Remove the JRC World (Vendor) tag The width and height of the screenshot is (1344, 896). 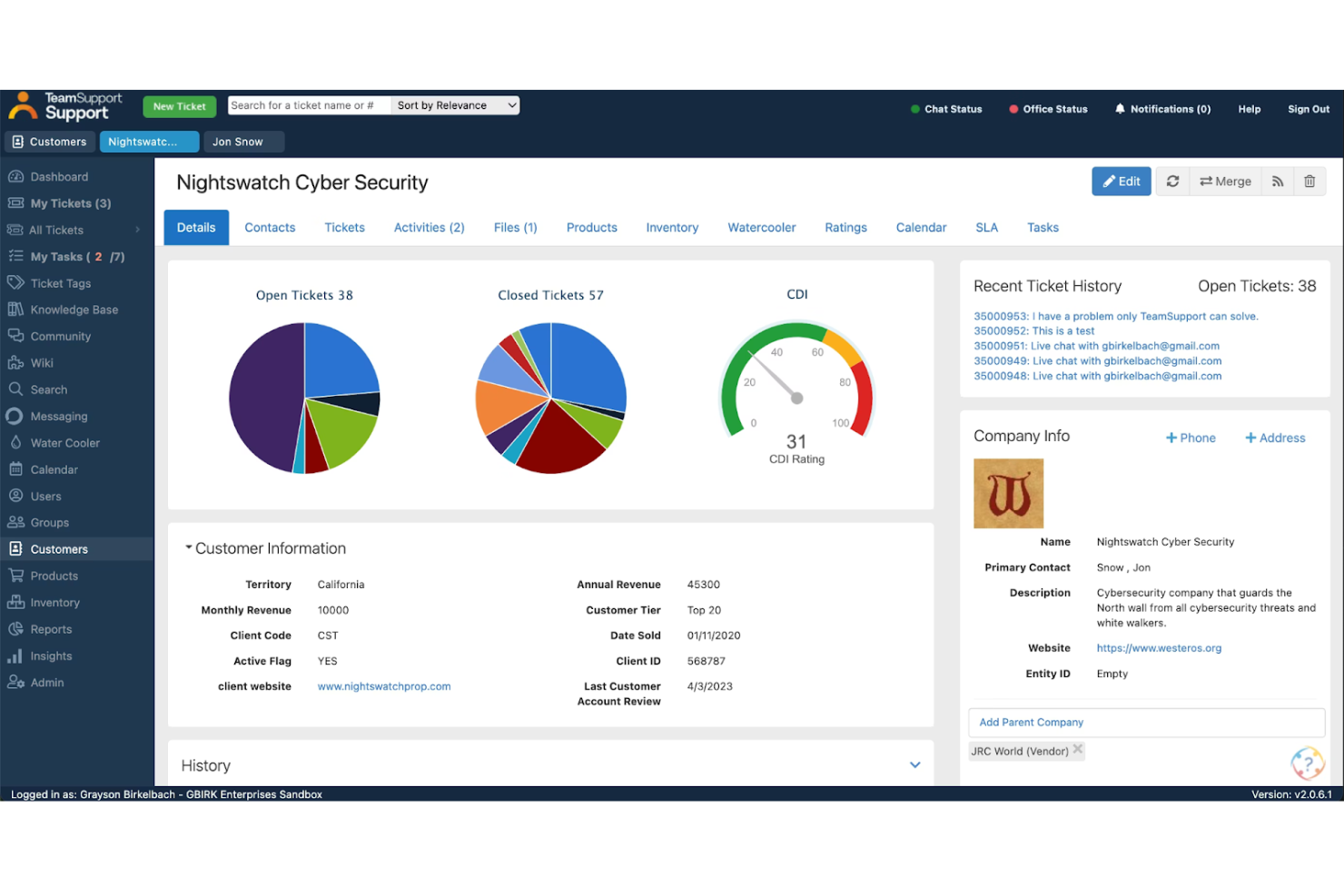pos(1078,750)
